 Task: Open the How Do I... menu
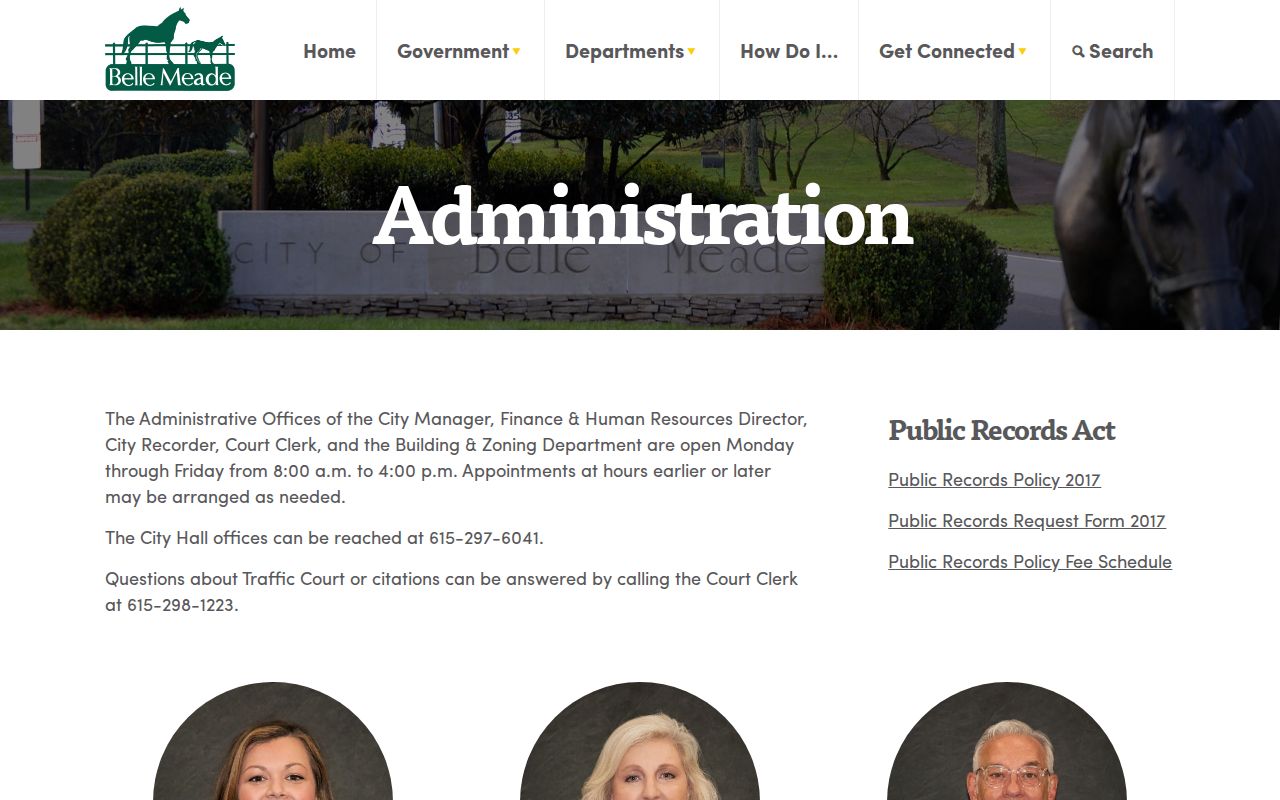pos(789,51)
